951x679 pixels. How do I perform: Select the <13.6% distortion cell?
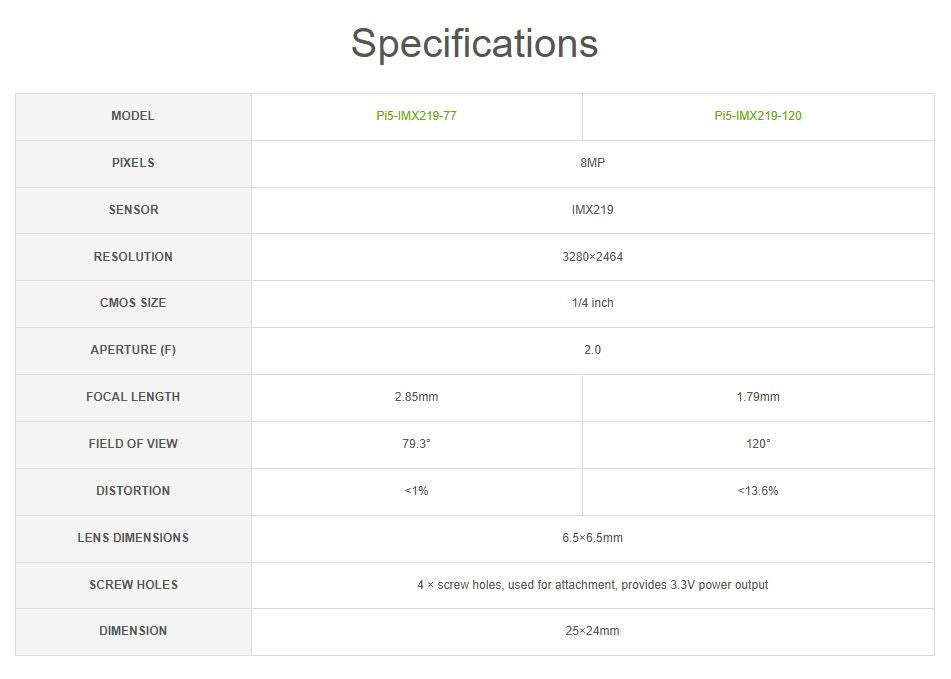click(757, 491)
